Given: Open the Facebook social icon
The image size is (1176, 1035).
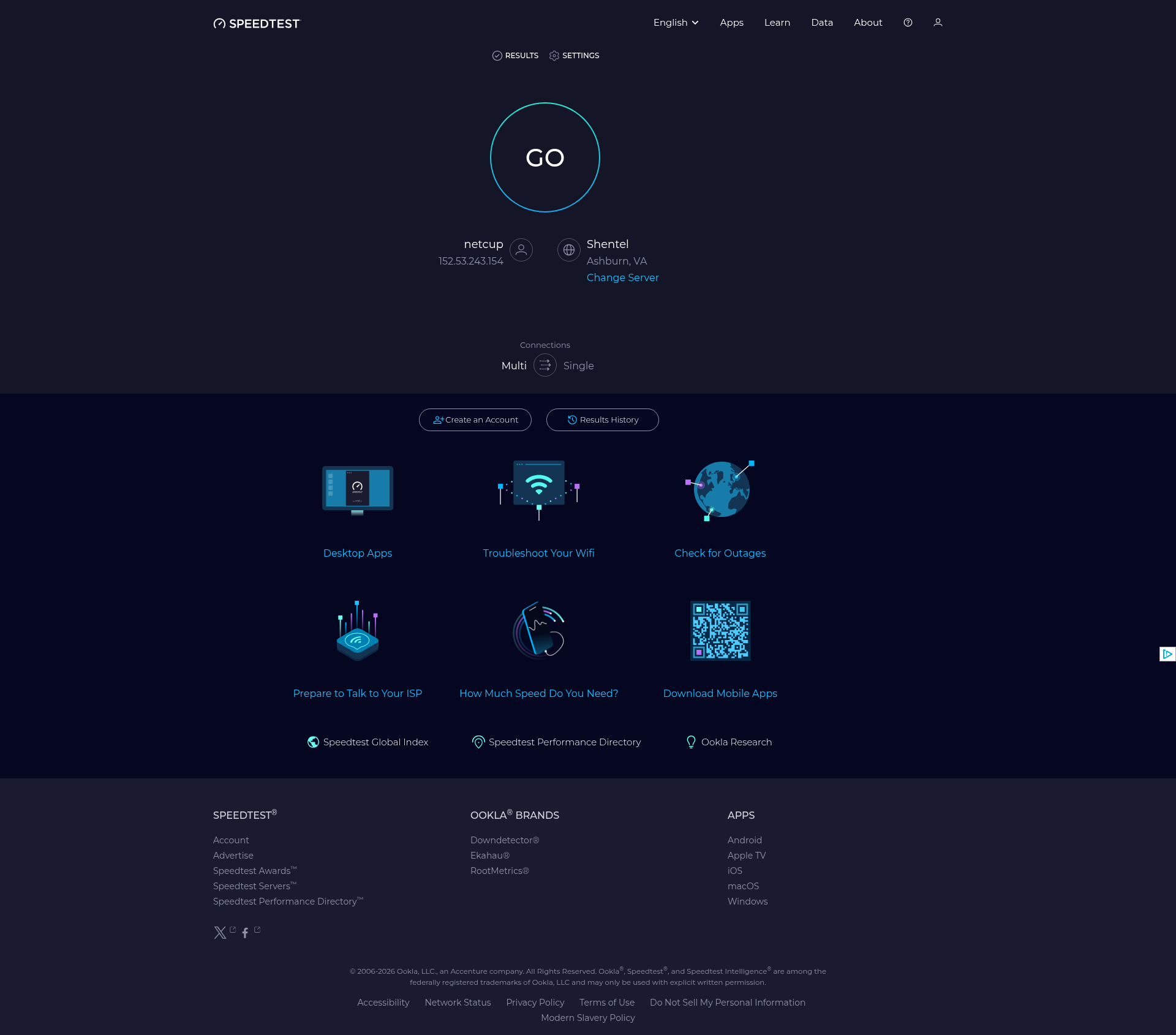Looking at the screenshot, I should point(245,933).
